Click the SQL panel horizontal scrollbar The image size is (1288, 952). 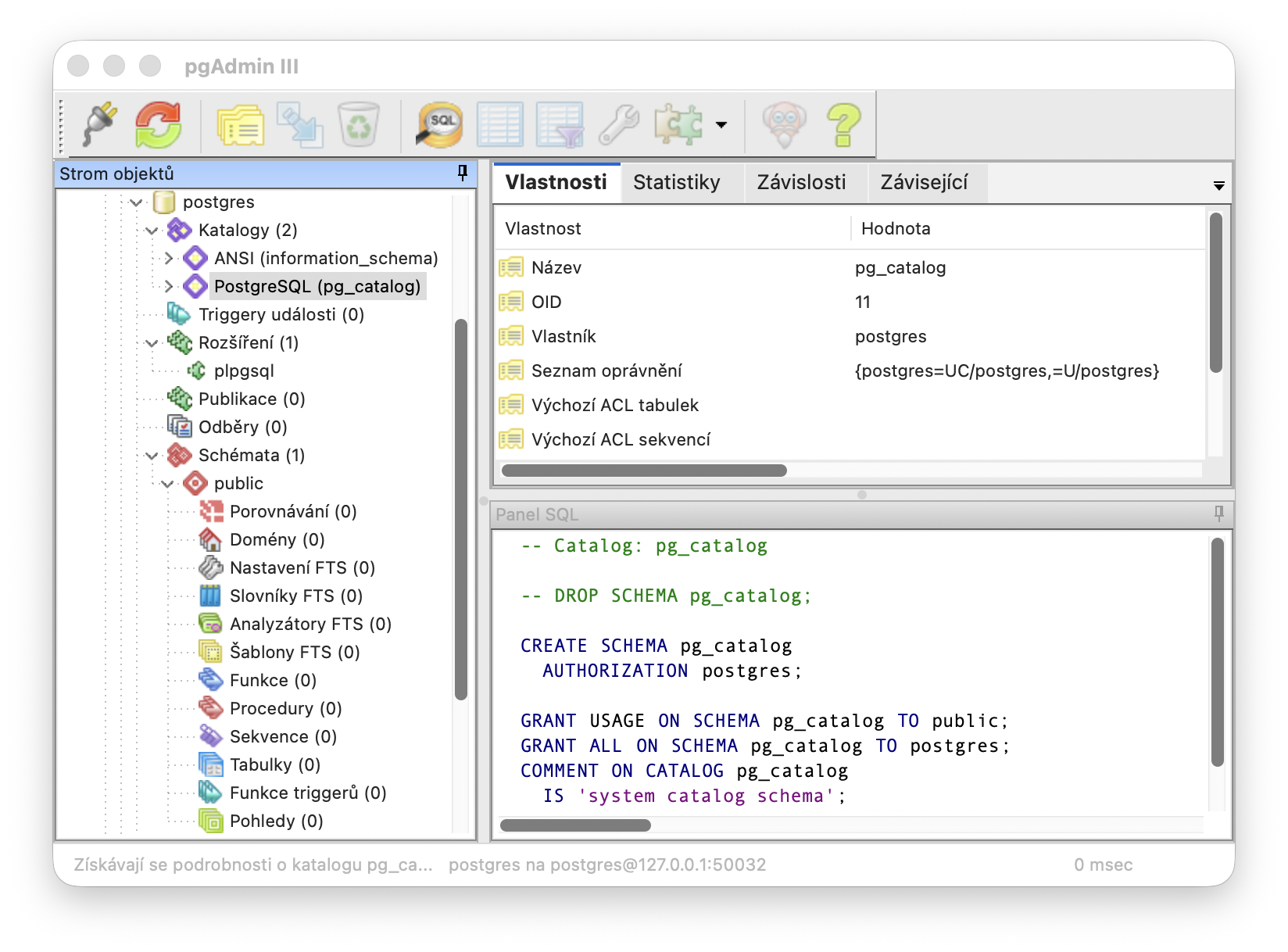click(x=575, y=825)
